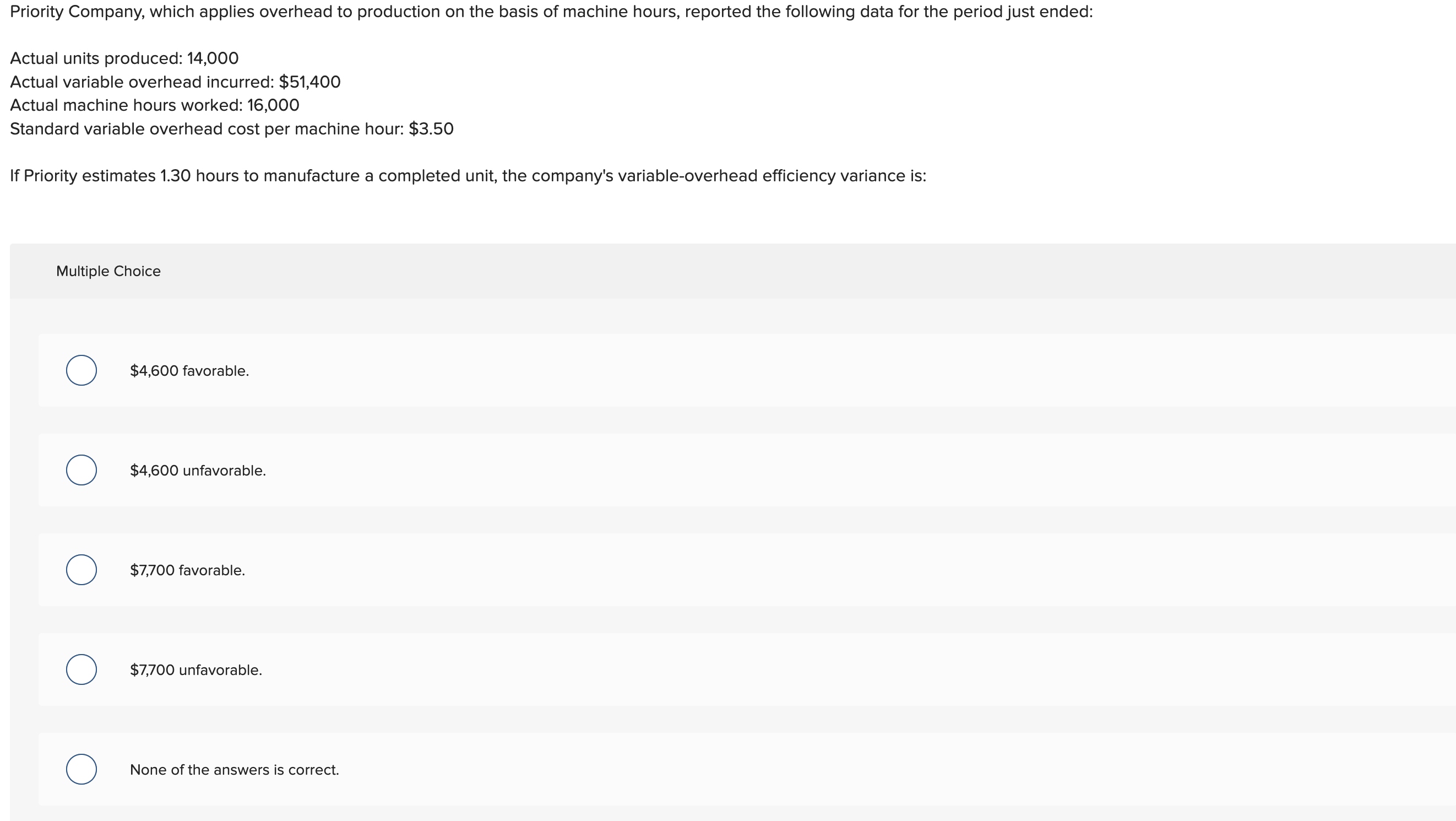Select the radio button for $7,700 unfavorable

[82, 669]
